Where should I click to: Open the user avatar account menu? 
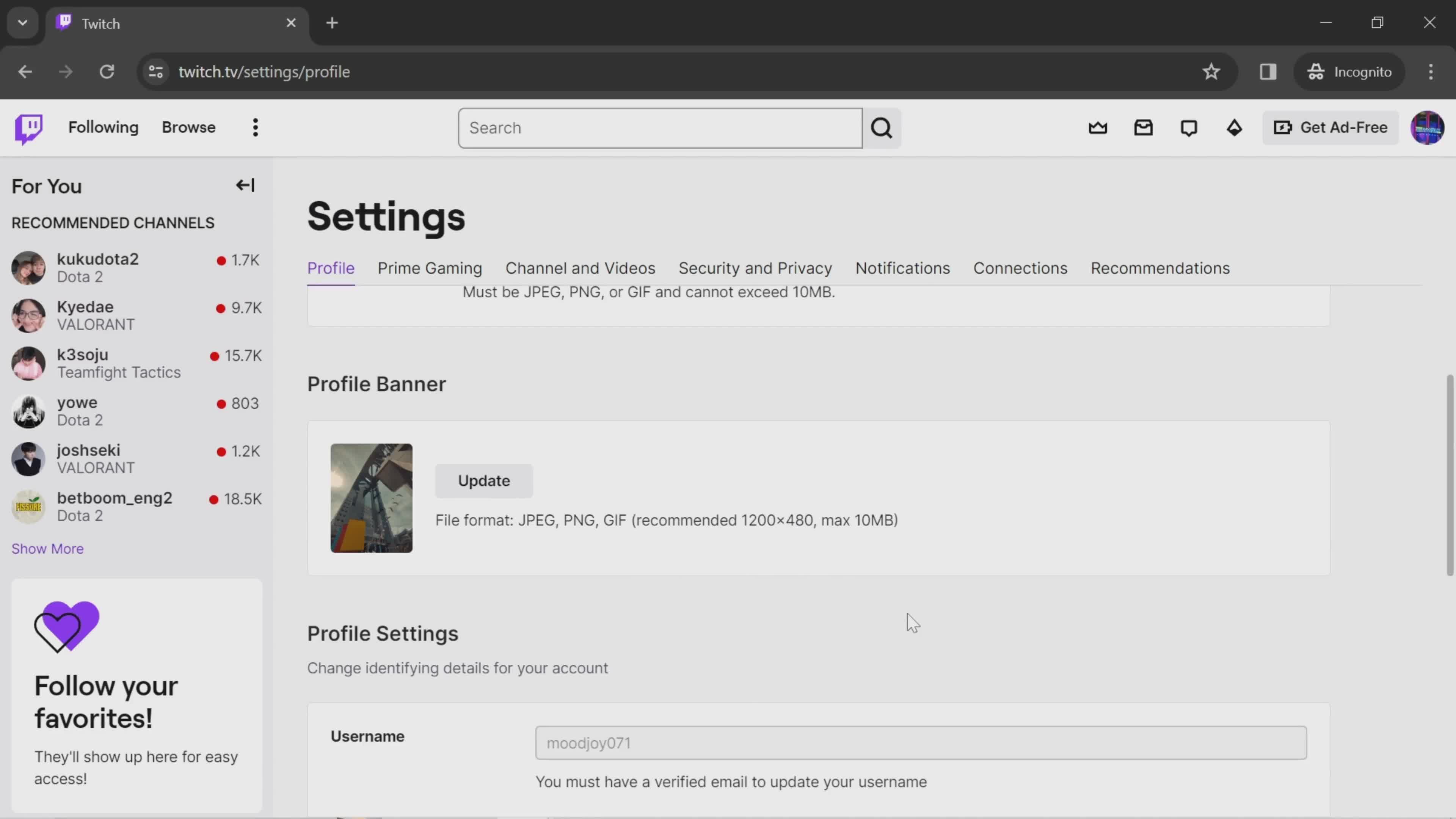coord(1427,128)
